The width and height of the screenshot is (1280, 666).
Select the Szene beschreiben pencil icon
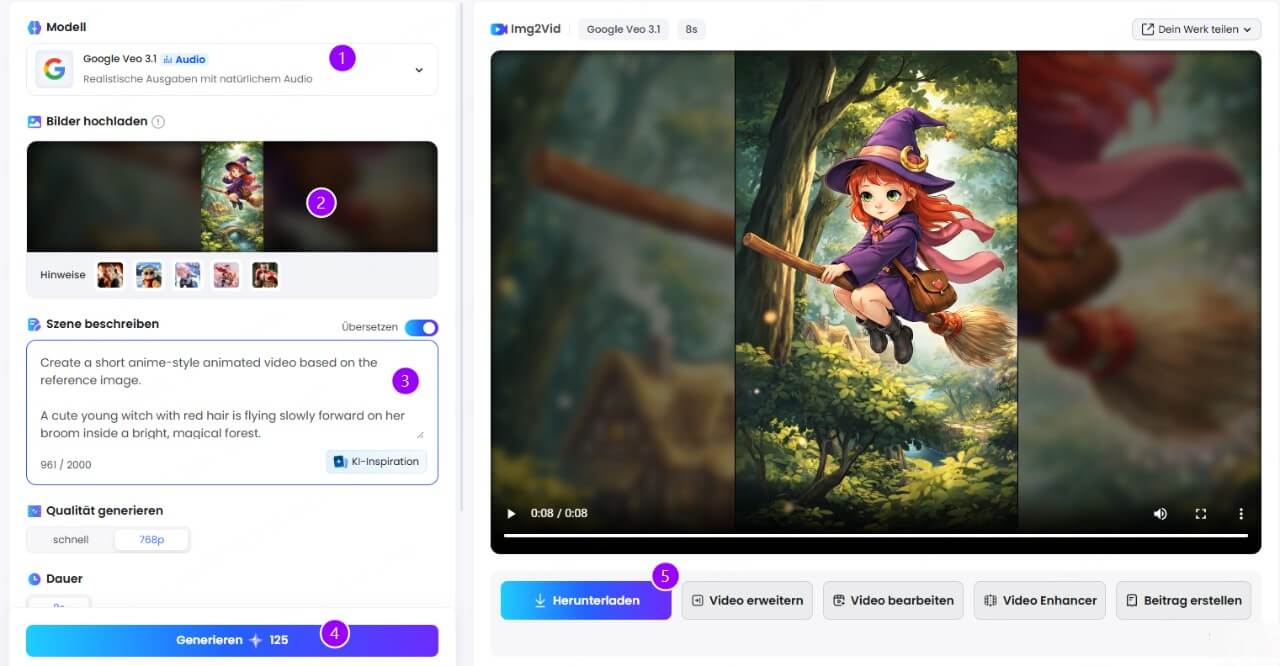[x=34, y=323]
